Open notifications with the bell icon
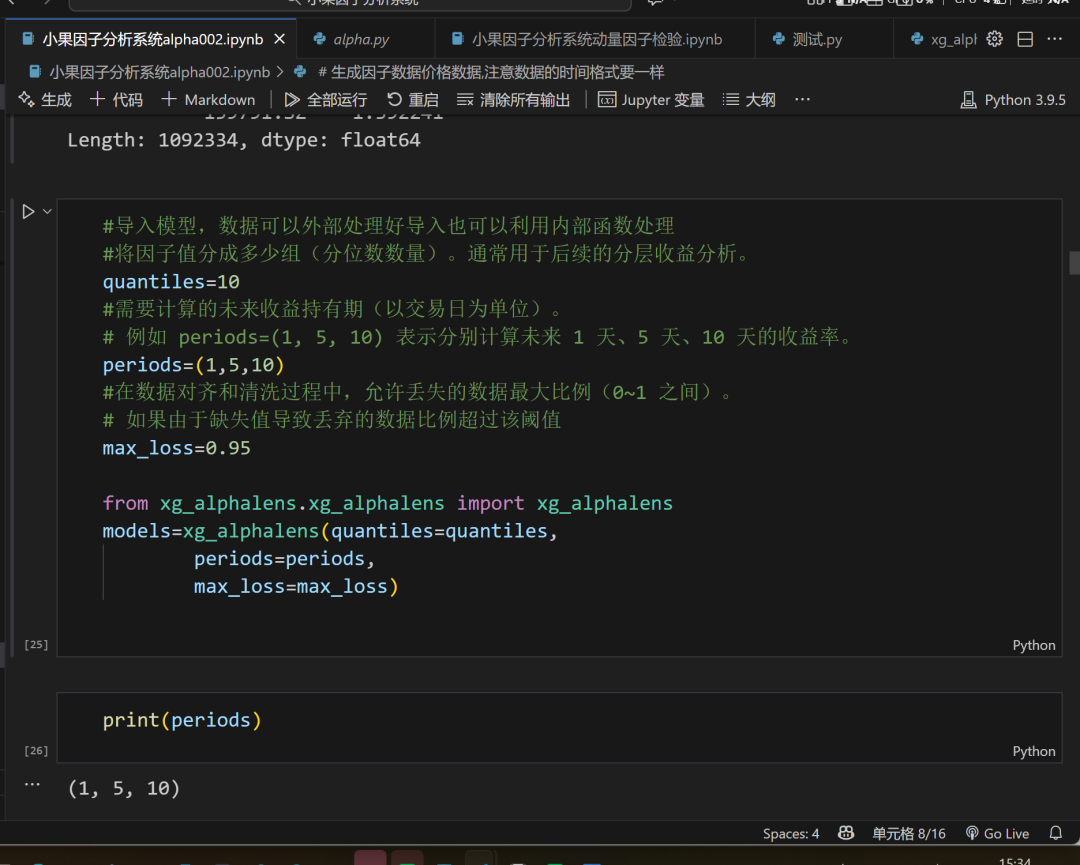 click(x=1055, y=833)
